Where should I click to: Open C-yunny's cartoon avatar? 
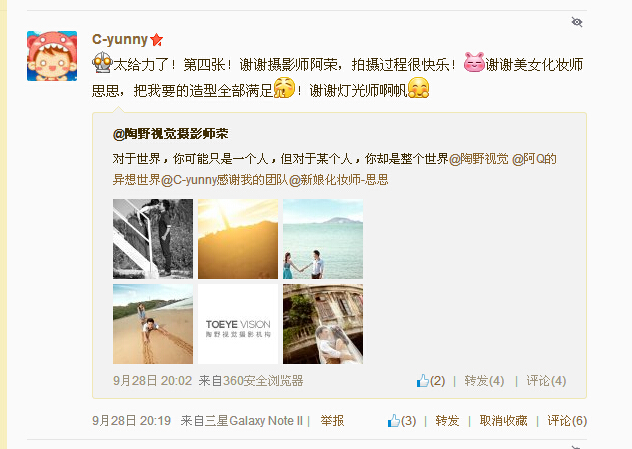[52, 56]
